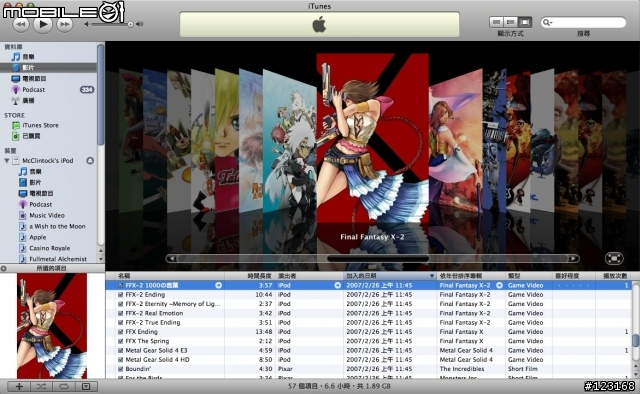Uncheck the Metal Gear Solid 4 HD checkbox
640x394 pixels.
[120, 360]
